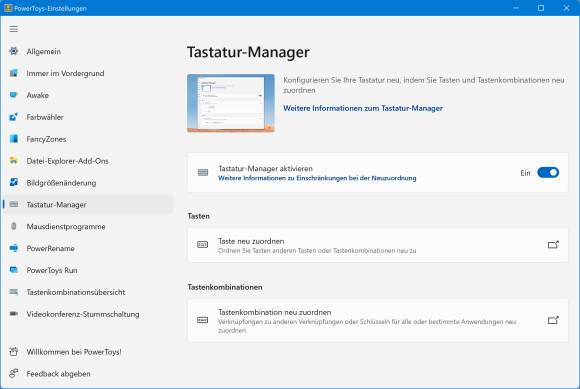Viewport: 580px width, 389px height.
Task: Click the PowerRename icon
Action: coord(14,248)
